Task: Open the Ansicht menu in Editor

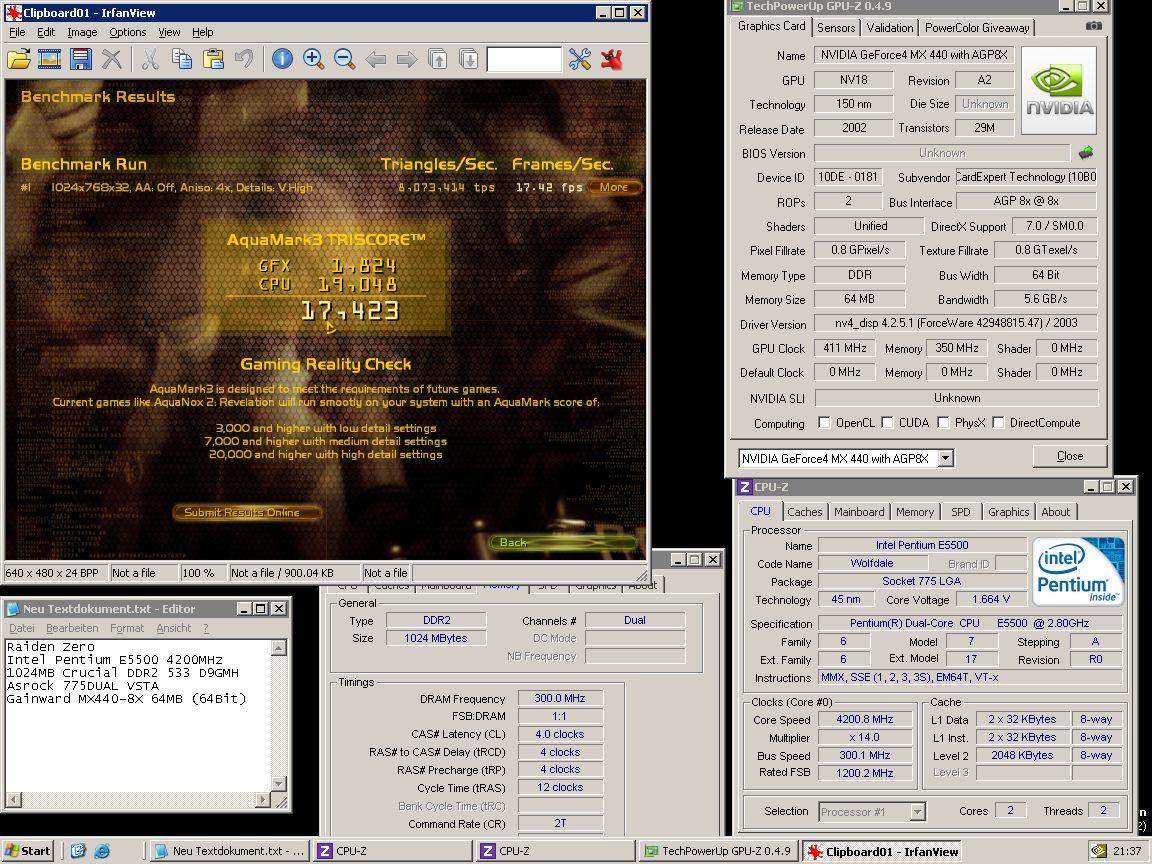Action: coord(173,628)
